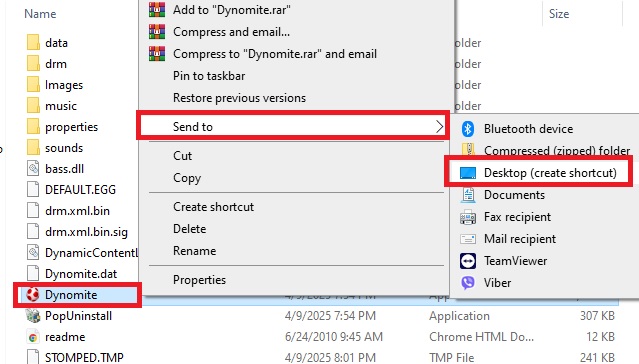Click the Images folder icon
The height and width of the screenshot is (364, 639).
coord(33,84)
